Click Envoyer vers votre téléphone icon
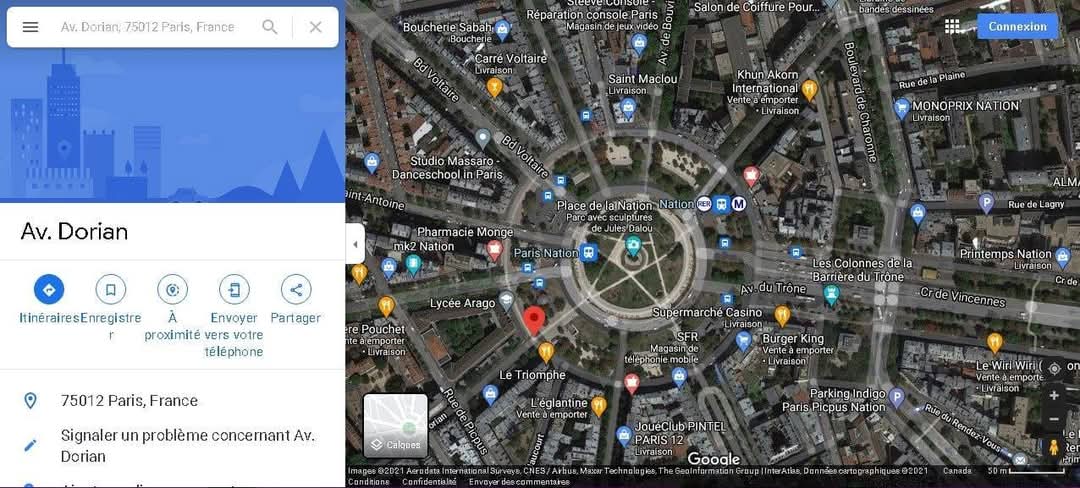Viewport: 1080px width, 488px height. 234,290
